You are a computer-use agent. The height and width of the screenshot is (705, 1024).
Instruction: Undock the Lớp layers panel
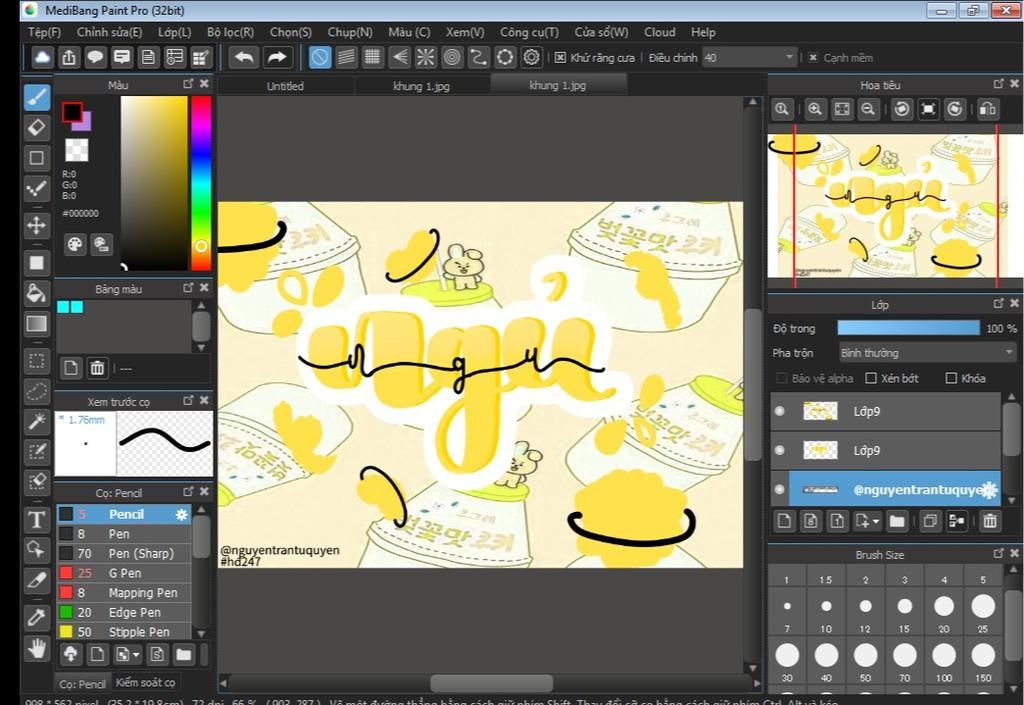coord(999,304)
